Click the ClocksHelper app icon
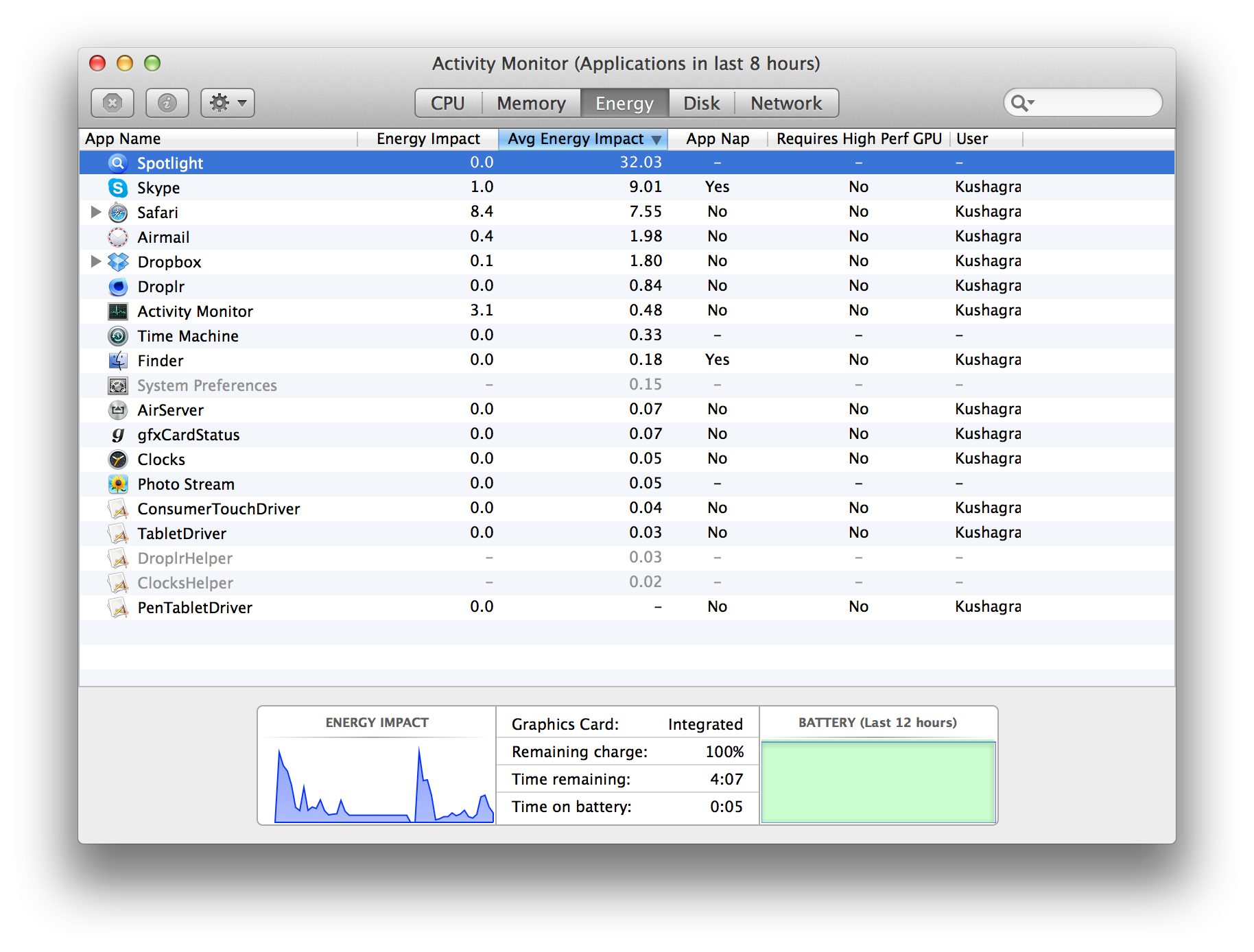Screen dimensions: 1254x952 point(118,582)
